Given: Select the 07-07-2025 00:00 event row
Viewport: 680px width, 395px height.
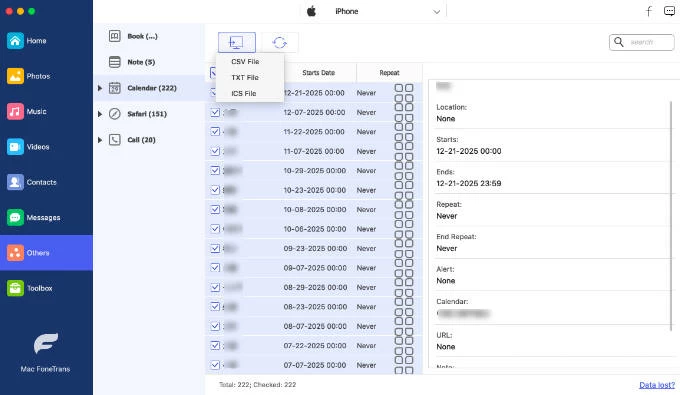Looking at the screenshot, I should 314,365.
